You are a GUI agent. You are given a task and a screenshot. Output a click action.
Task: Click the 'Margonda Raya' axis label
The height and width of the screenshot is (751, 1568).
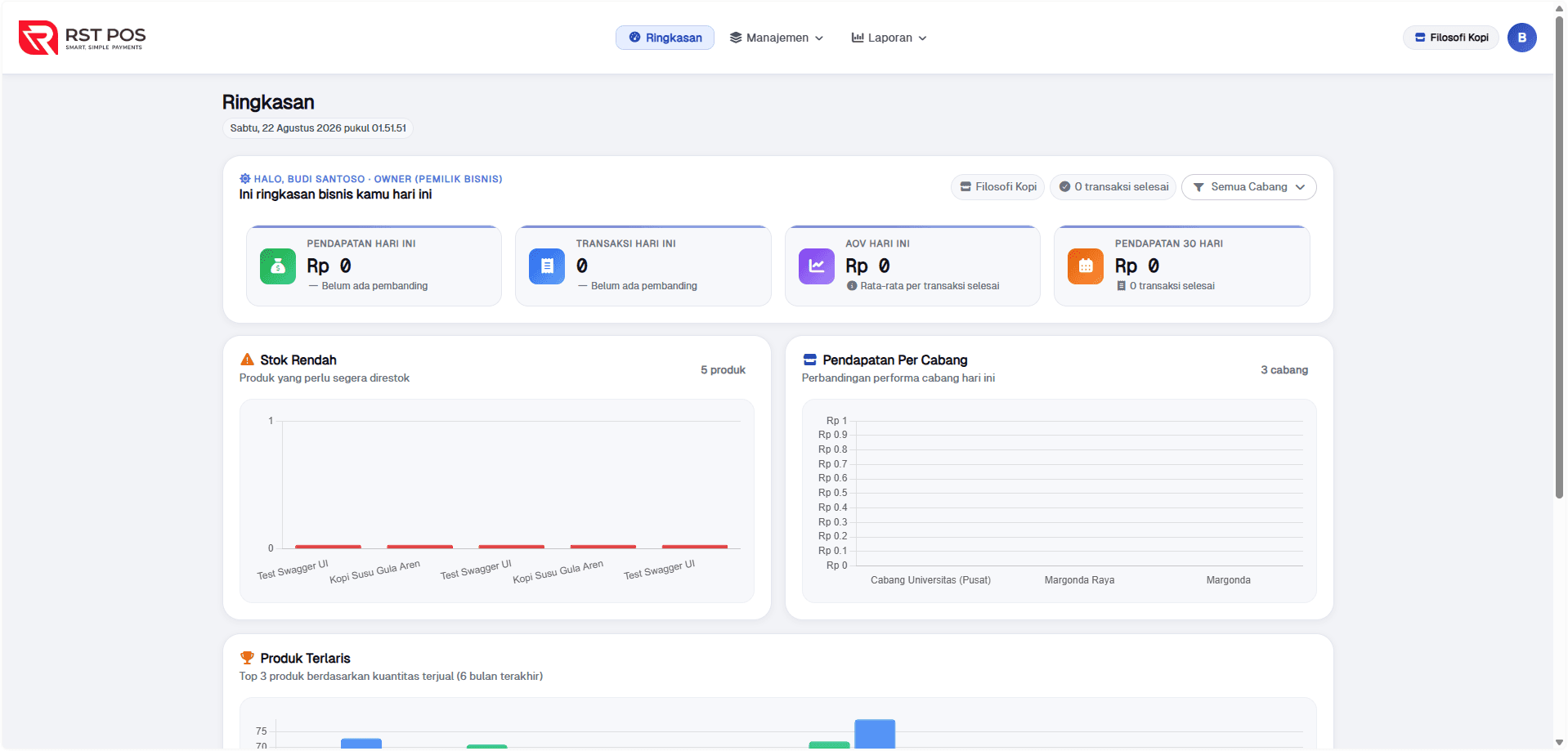pos(1079,580)
